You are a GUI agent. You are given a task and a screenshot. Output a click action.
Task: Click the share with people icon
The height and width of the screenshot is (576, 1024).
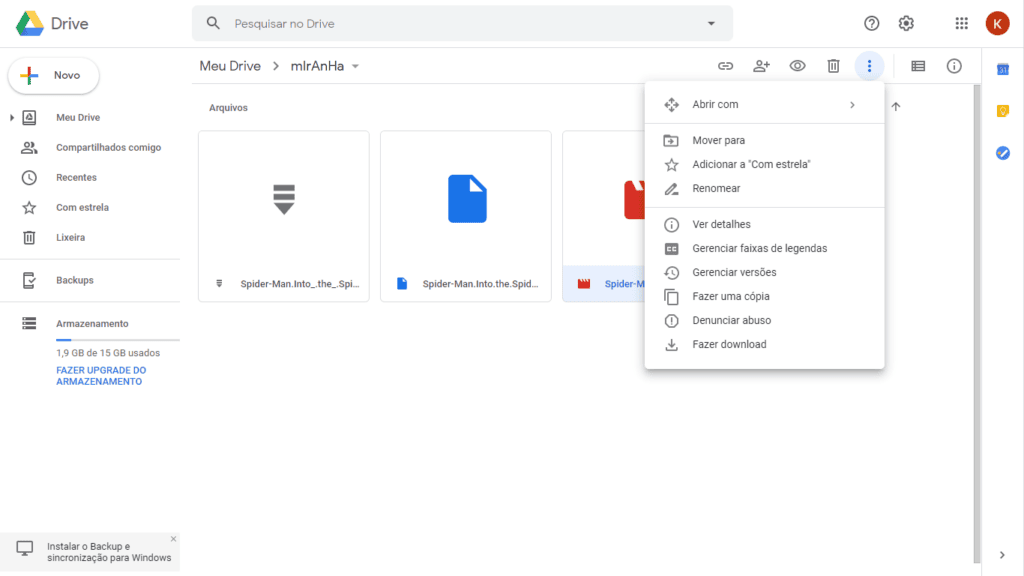761,66
